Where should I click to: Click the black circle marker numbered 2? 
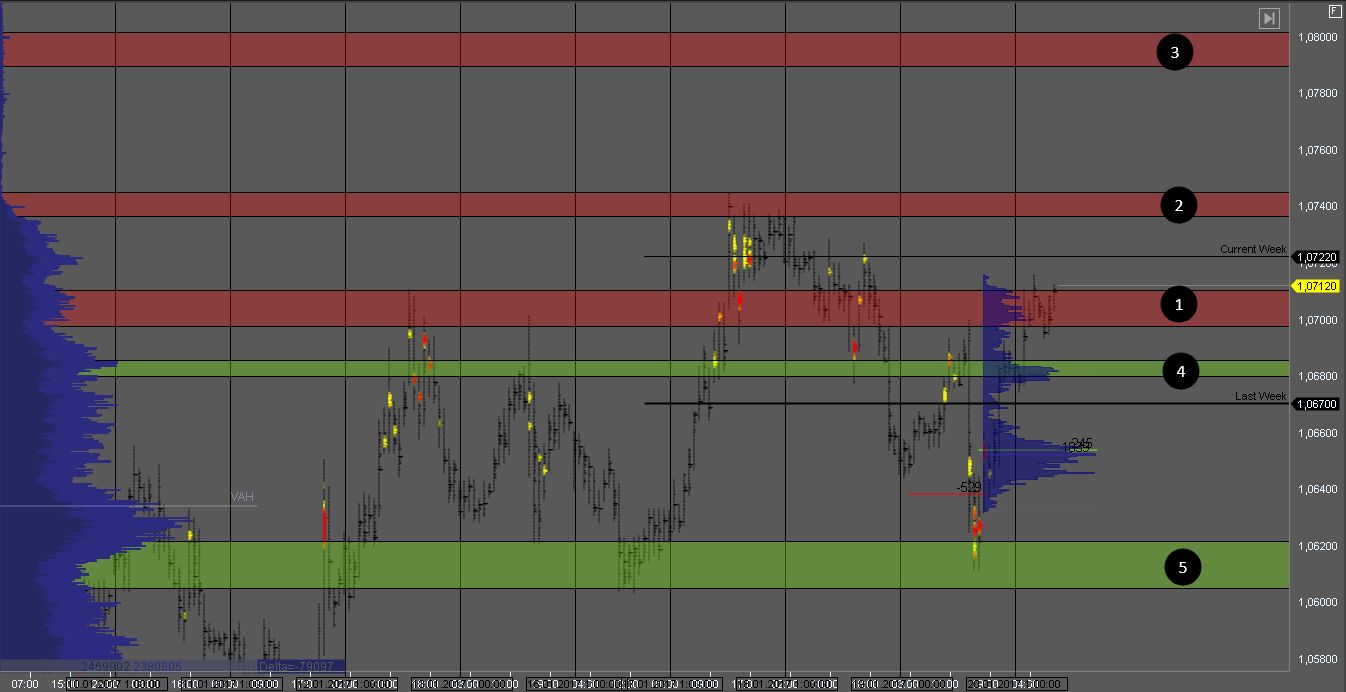pos(1178,205)
